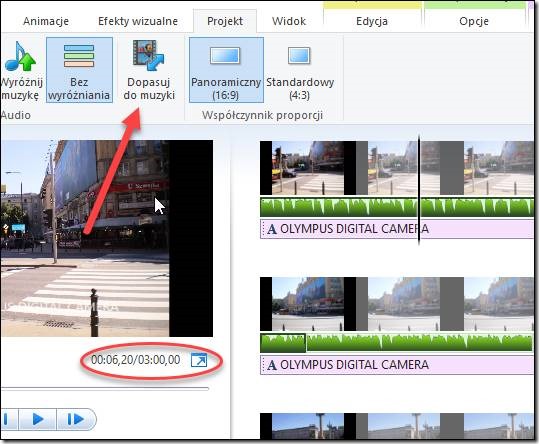Screen dimensions: 539x444
Task: Open the Efekty wizualne tab
Action: (138, 21)
